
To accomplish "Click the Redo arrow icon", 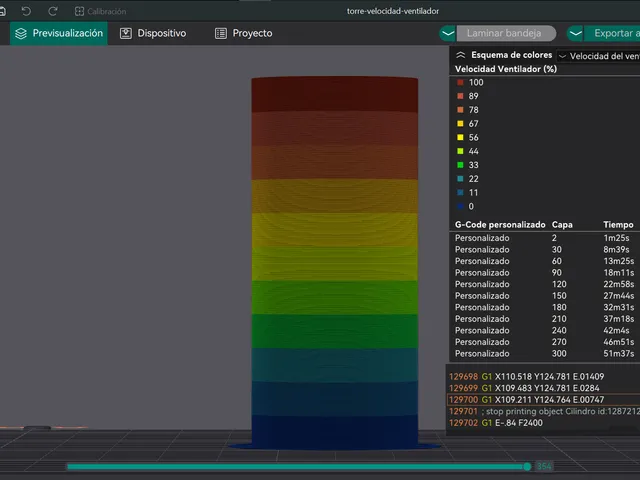I will pos(53,11).
